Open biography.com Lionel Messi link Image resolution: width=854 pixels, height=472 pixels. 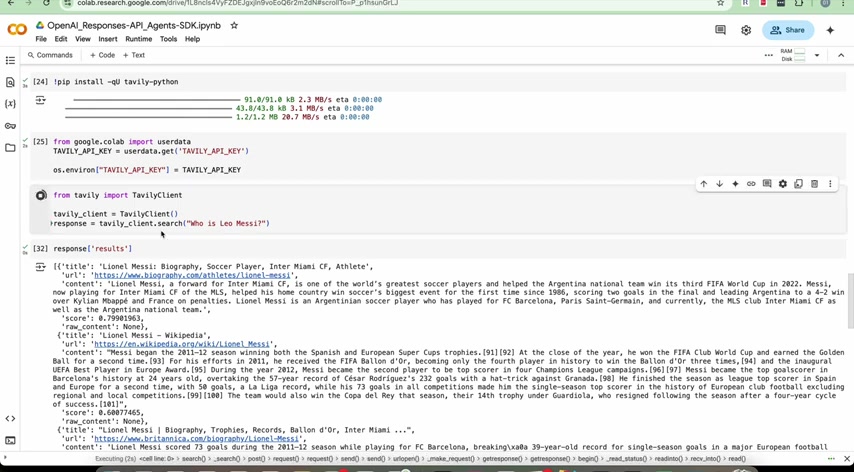(194, 275)
